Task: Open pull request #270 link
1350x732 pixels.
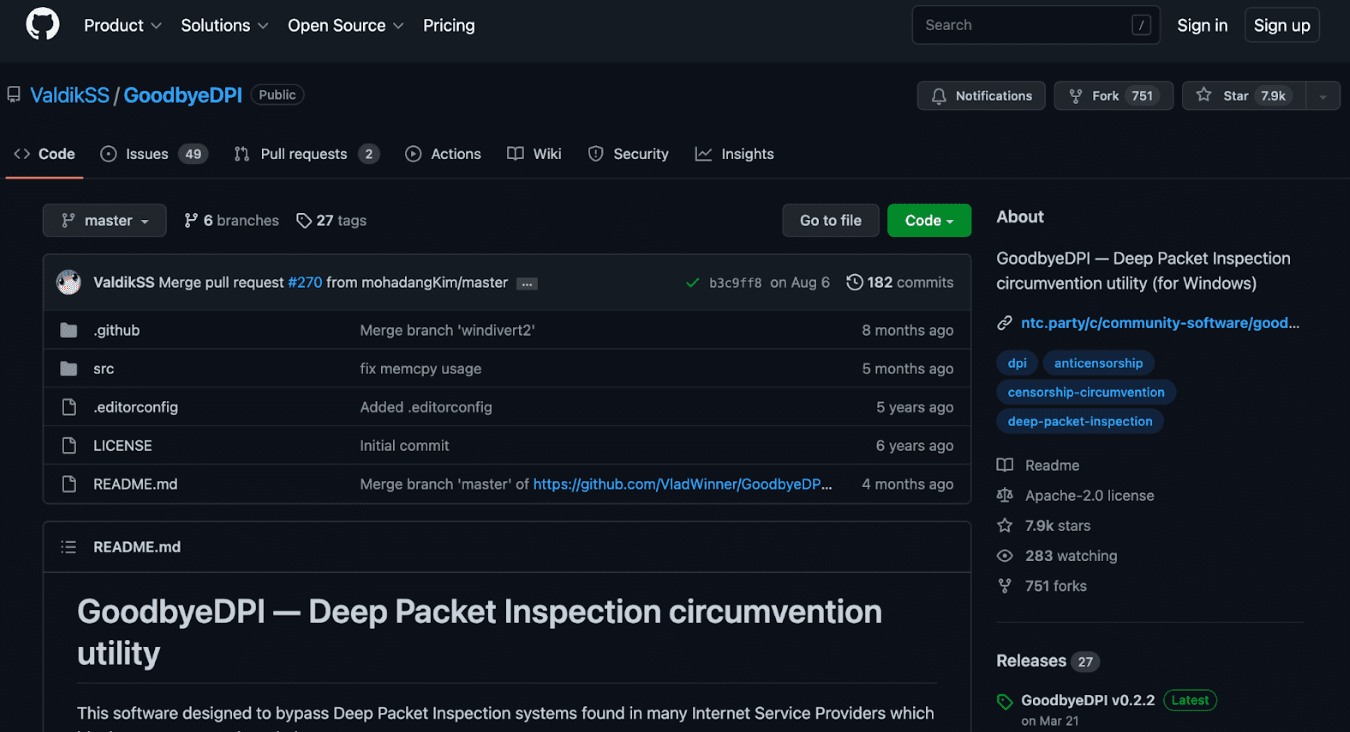Action: [x=305, y=283]
